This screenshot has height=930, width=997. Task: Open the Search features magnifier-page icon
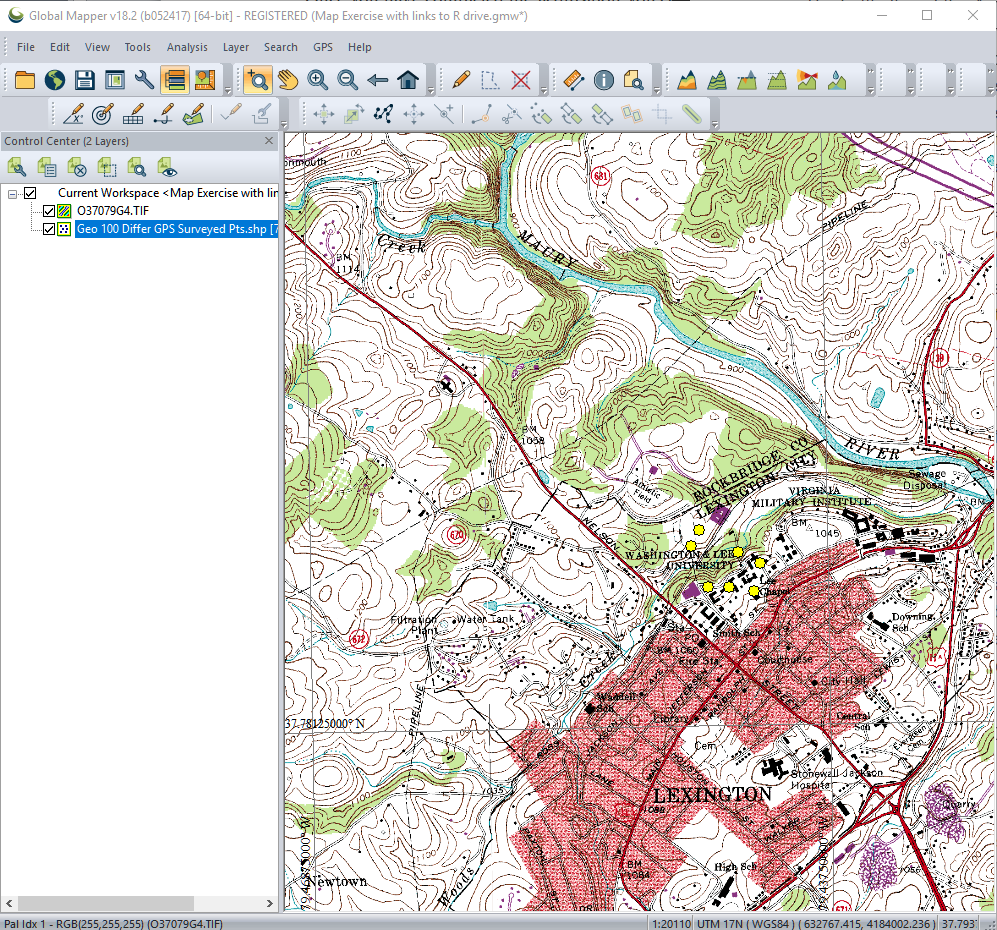[x=633, y=80]
